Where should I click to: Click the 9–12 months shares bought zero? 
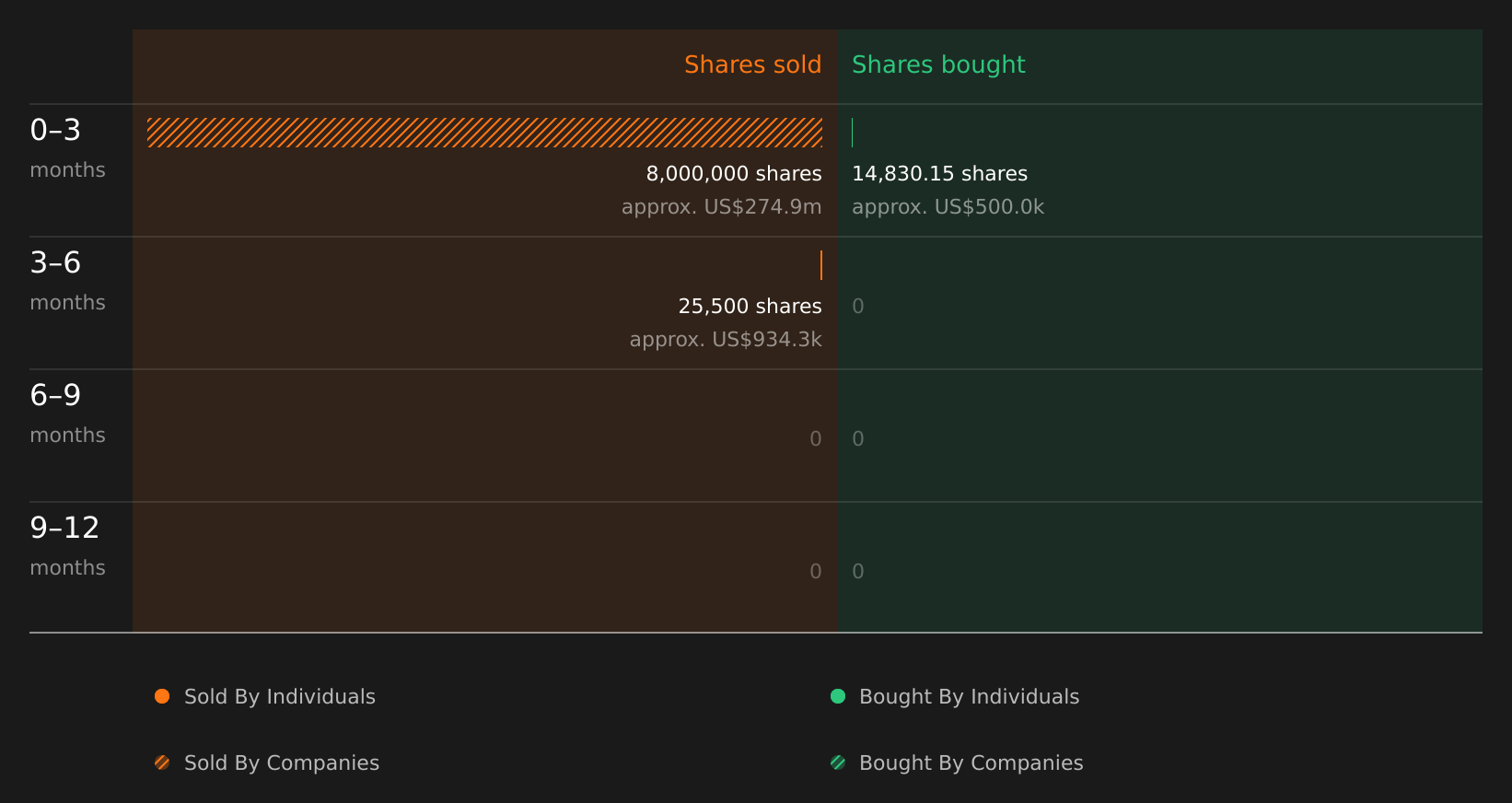tap(858, 572)
